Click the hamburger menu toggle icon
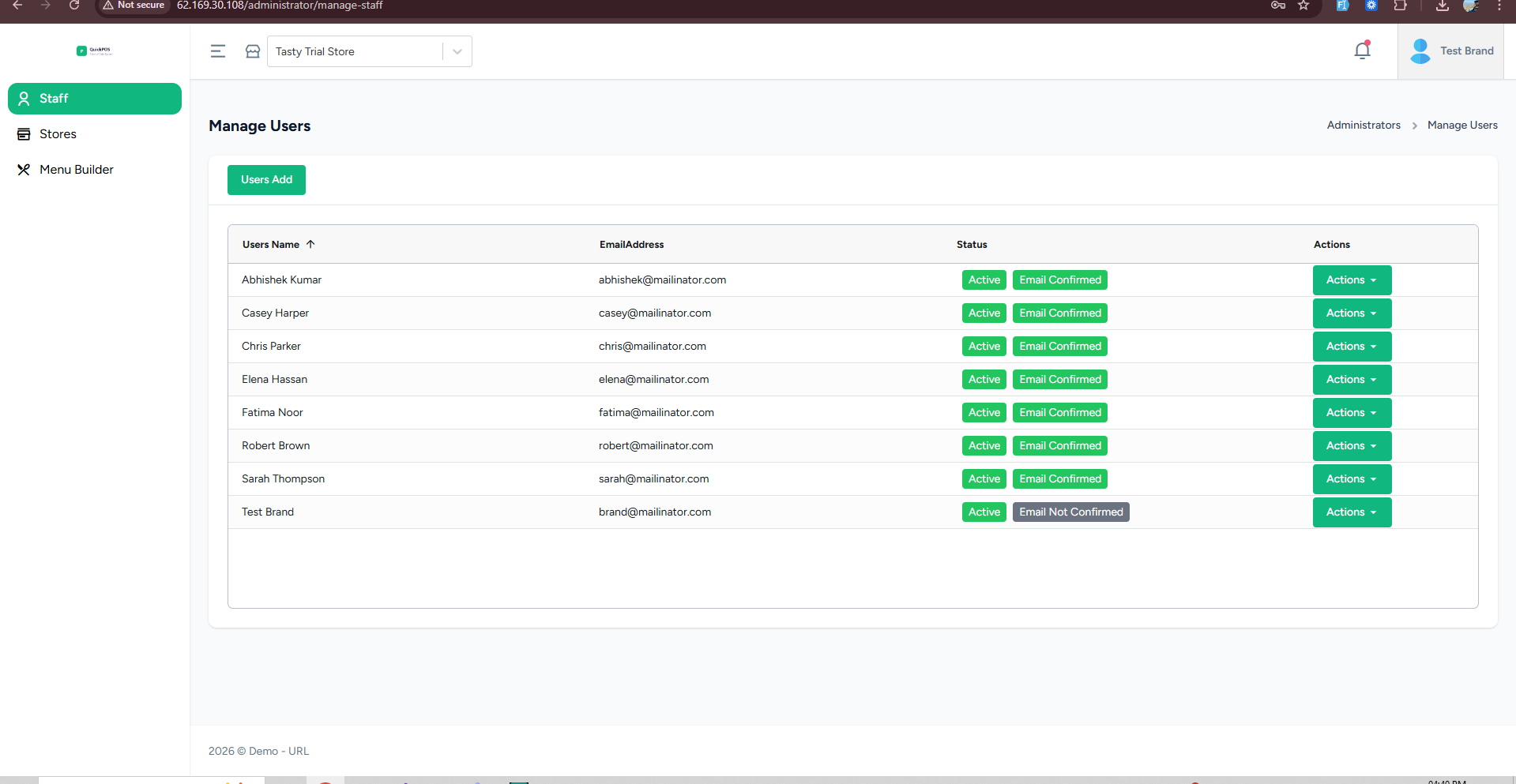Viewport: 1516px width, 784px height. 218,51
